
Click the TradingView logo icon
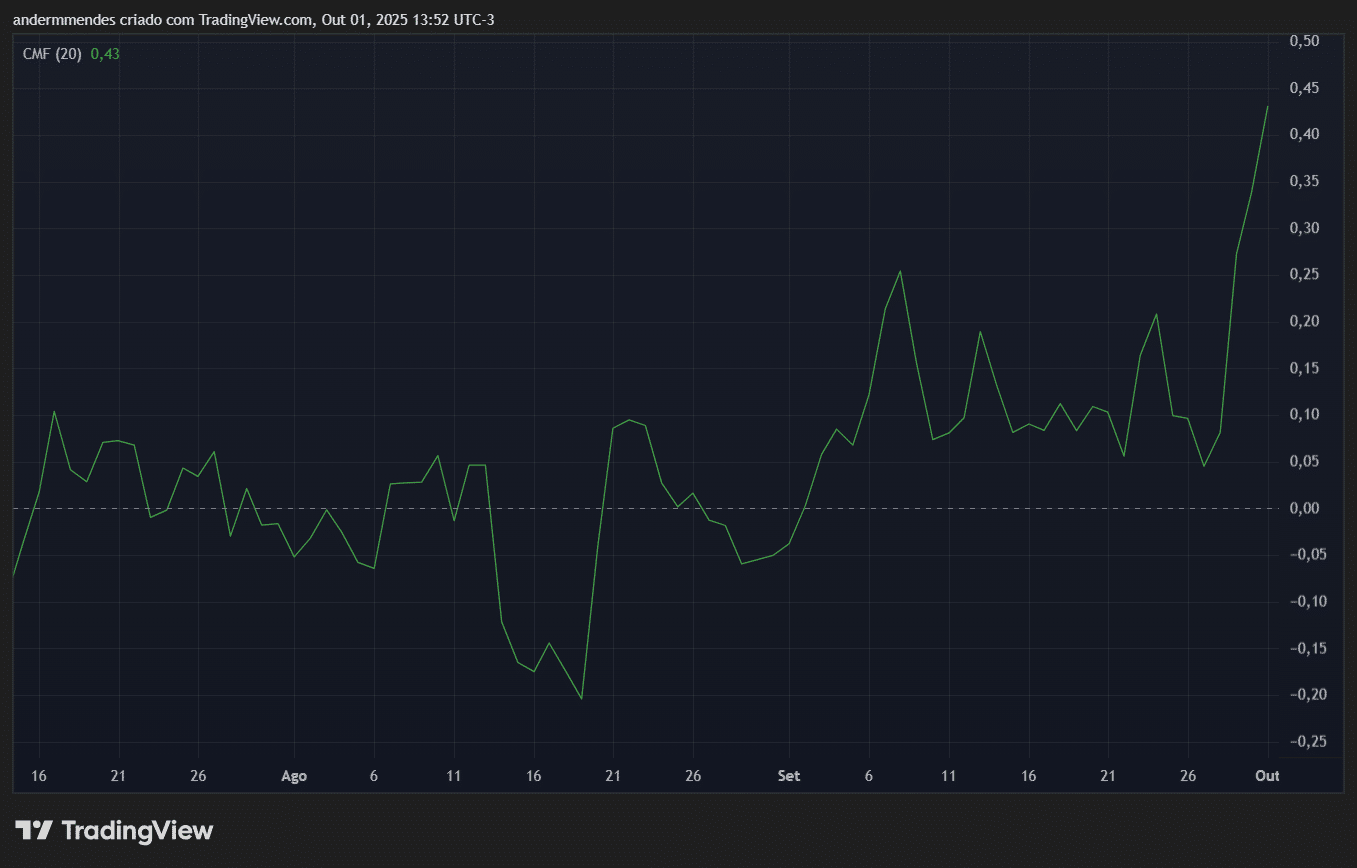tap(34, 830)
